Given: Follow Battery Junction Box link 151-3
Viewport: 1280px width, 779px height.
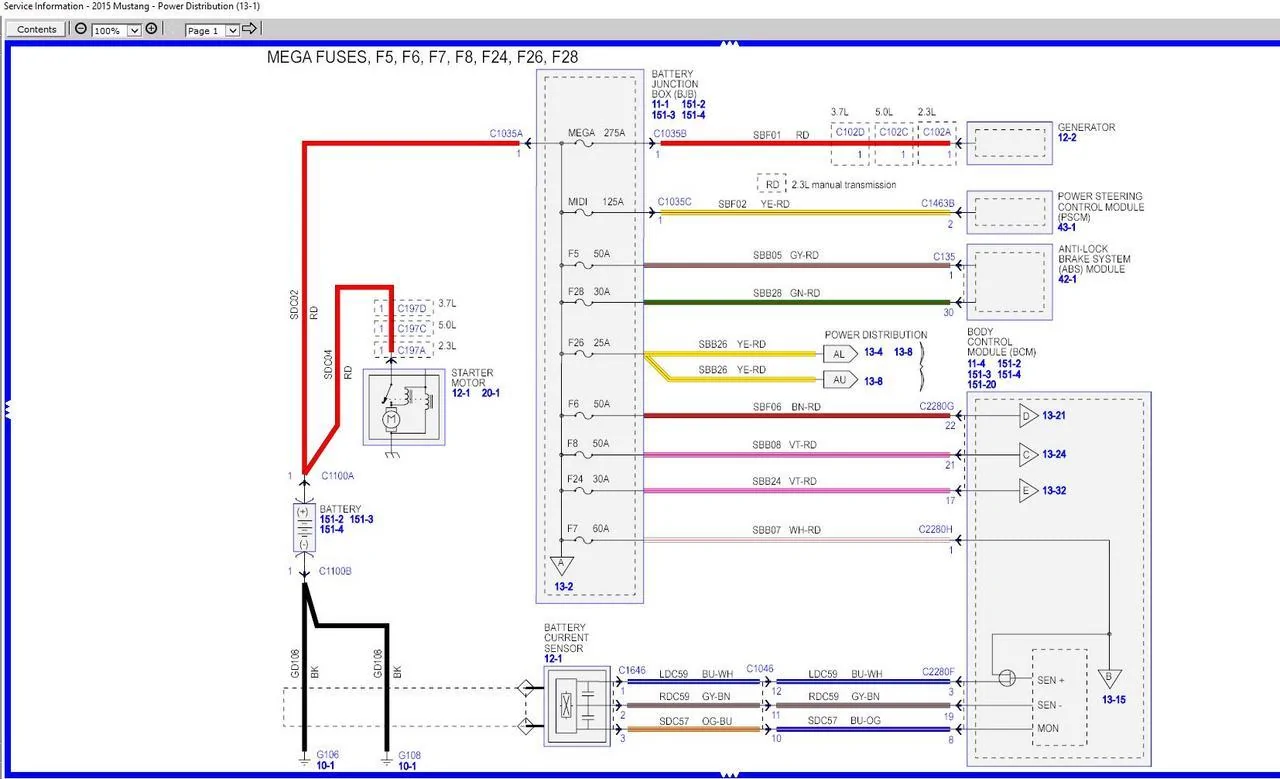Looking at the screenshot, I should coord(664,115).
